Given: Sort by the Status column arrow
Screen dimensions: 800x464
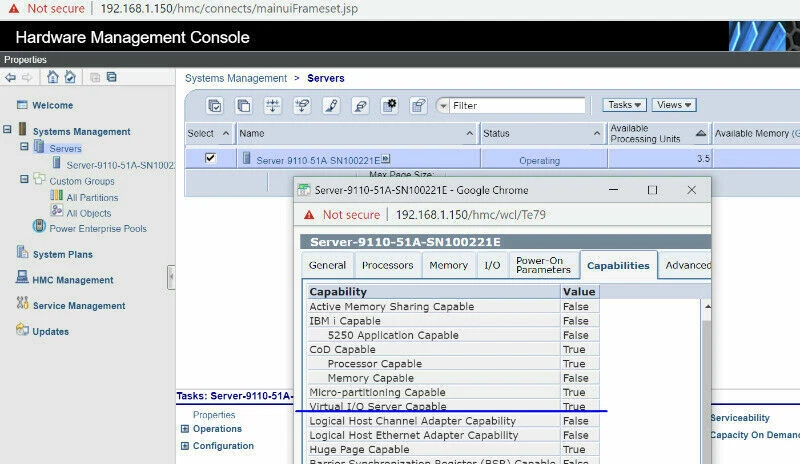Looking at the screenshot, I should point(596,133).
